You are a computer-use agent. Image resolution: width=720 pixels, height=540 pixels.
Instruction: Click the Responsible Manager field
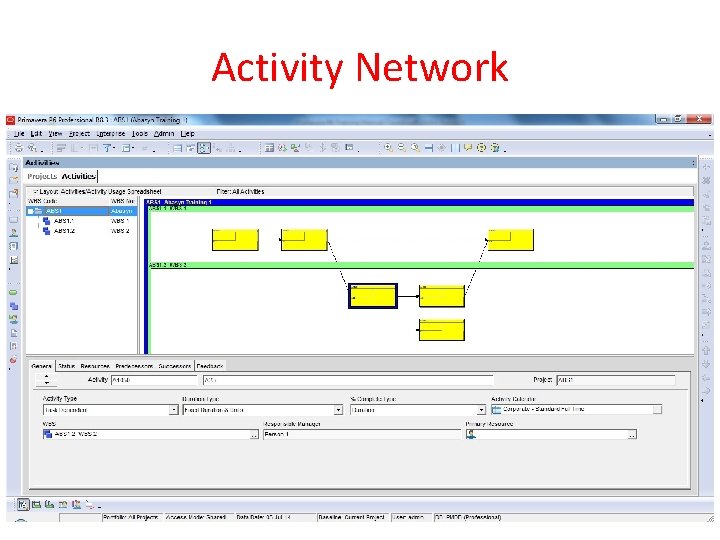(x=361, y=434)
